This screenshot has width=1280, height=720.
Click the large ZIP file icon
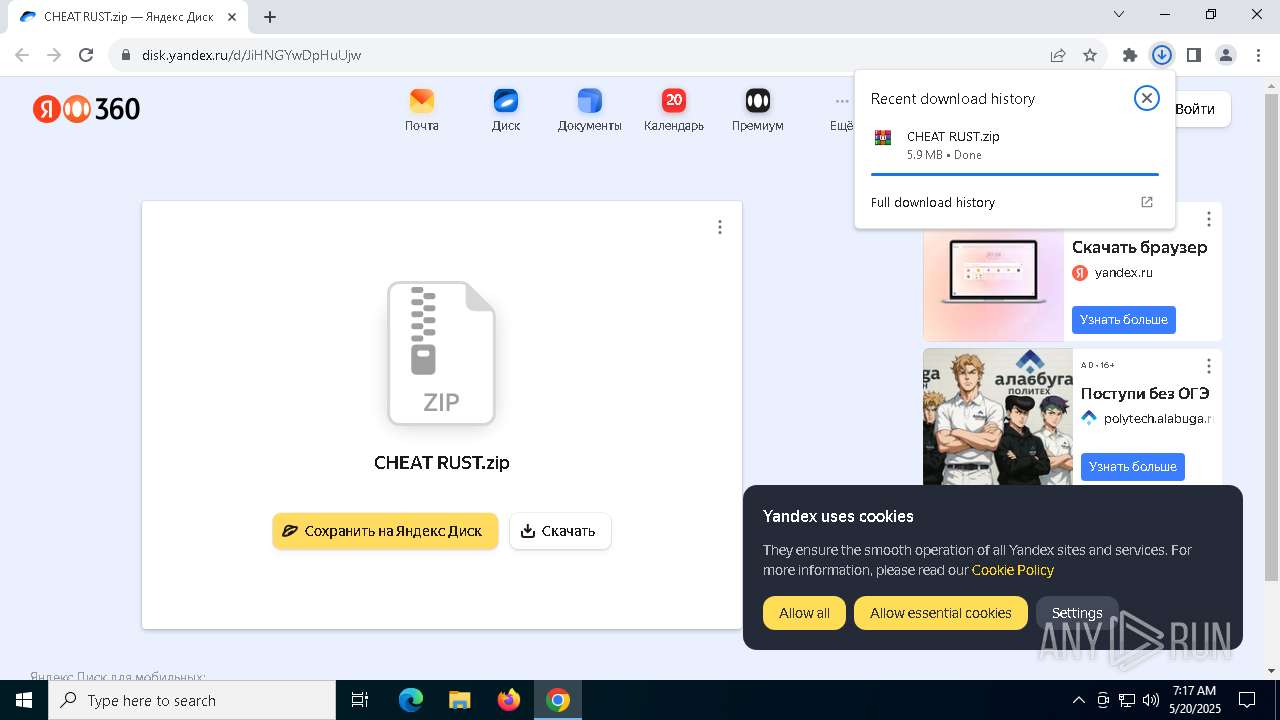[441, 353]
